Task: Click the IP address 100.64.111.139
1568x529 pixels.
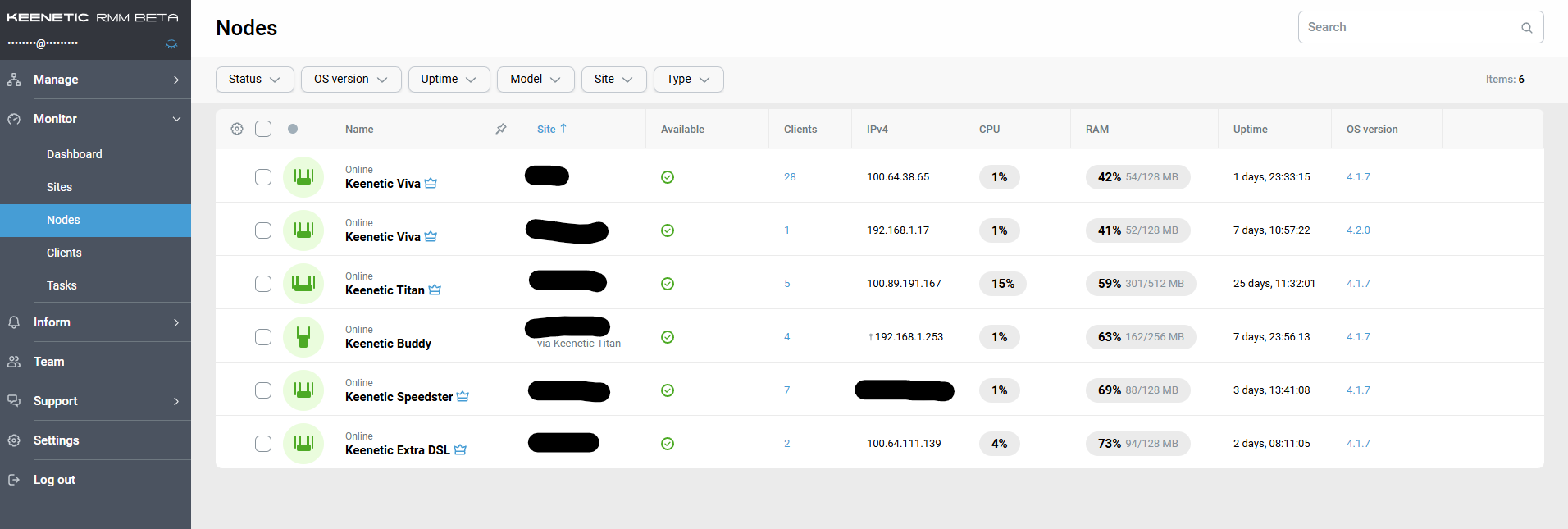Action: click(x=904, y=444)
